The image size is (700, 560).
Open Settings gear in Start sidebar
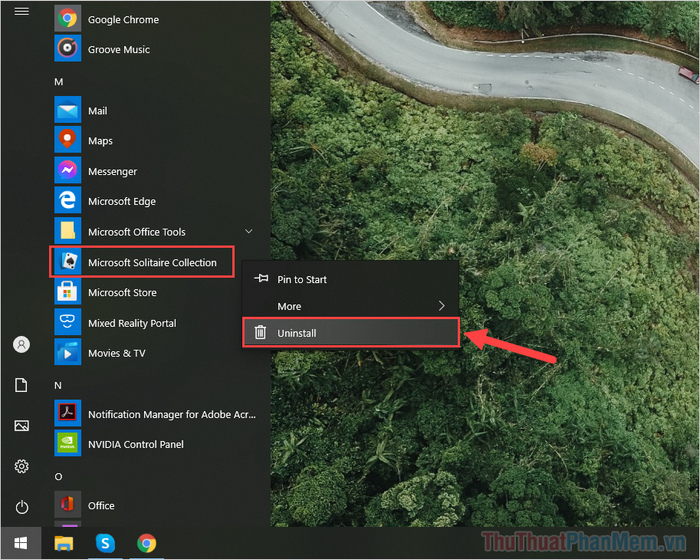coord(21,466)
